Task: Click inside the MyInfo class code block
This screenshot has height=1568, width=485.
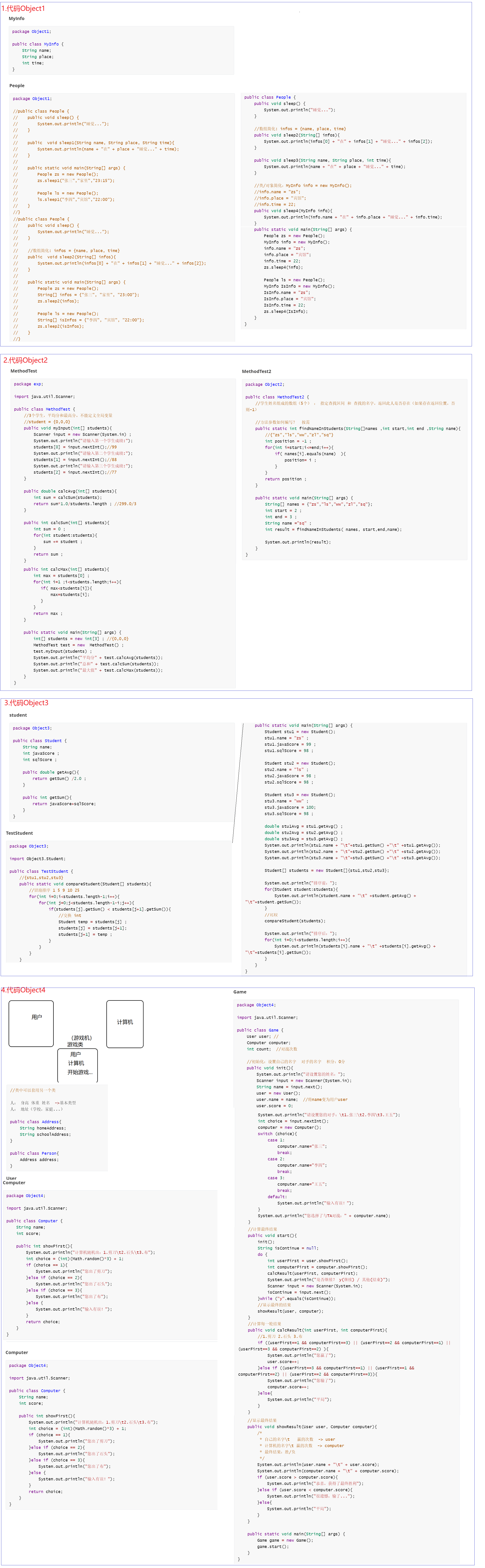Action: 122,50
